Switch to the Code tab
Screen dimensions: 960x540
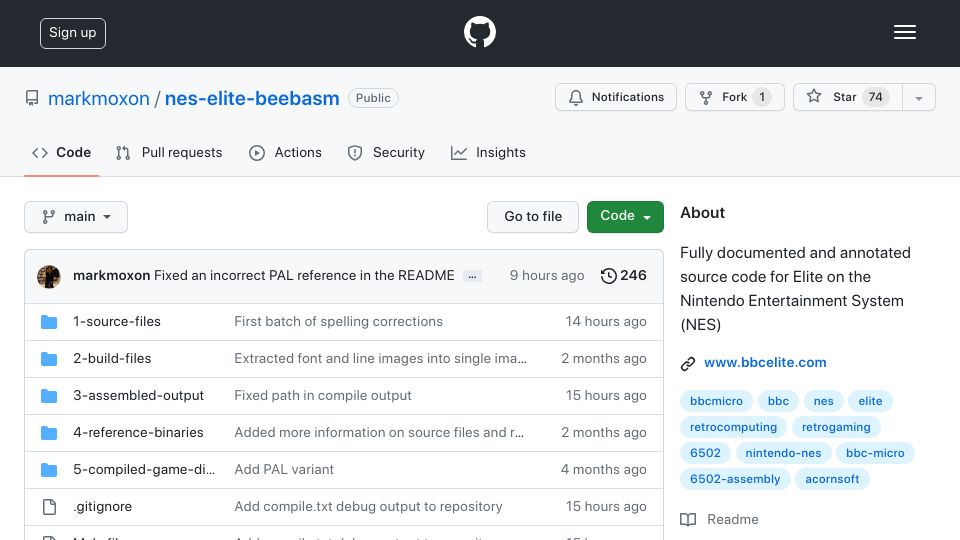tap(61, 152)
